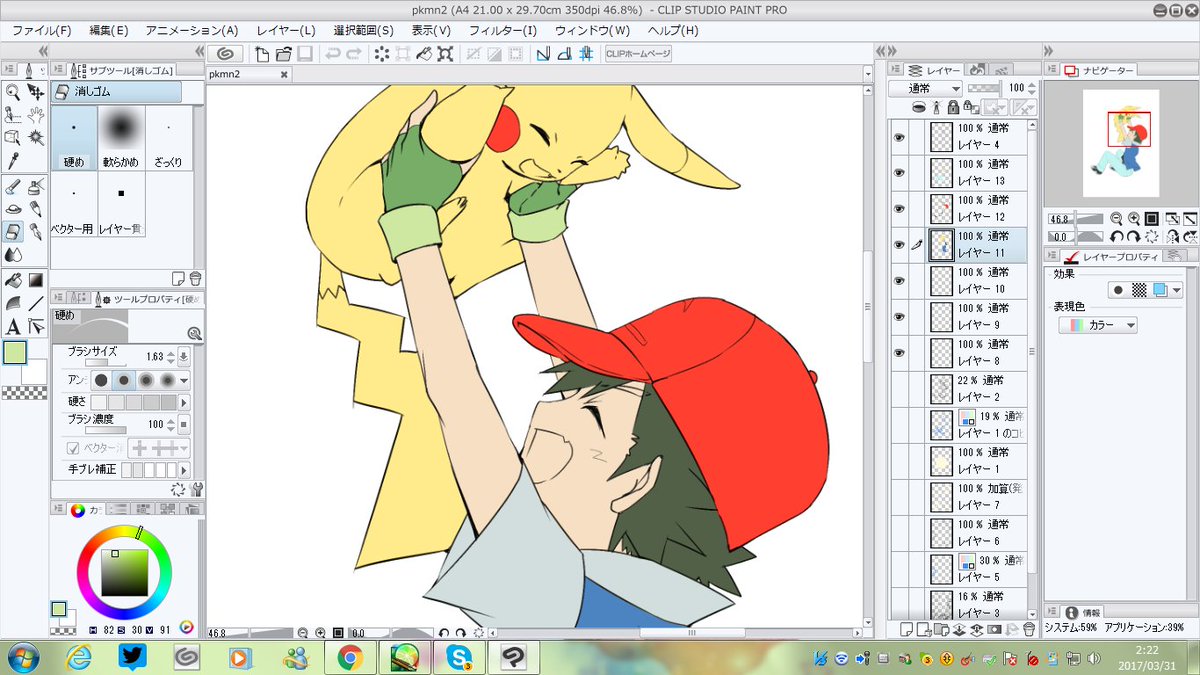Select the Hand pan tool
The width and height of the screenshot is (1200, 675).
coord(36,115)
